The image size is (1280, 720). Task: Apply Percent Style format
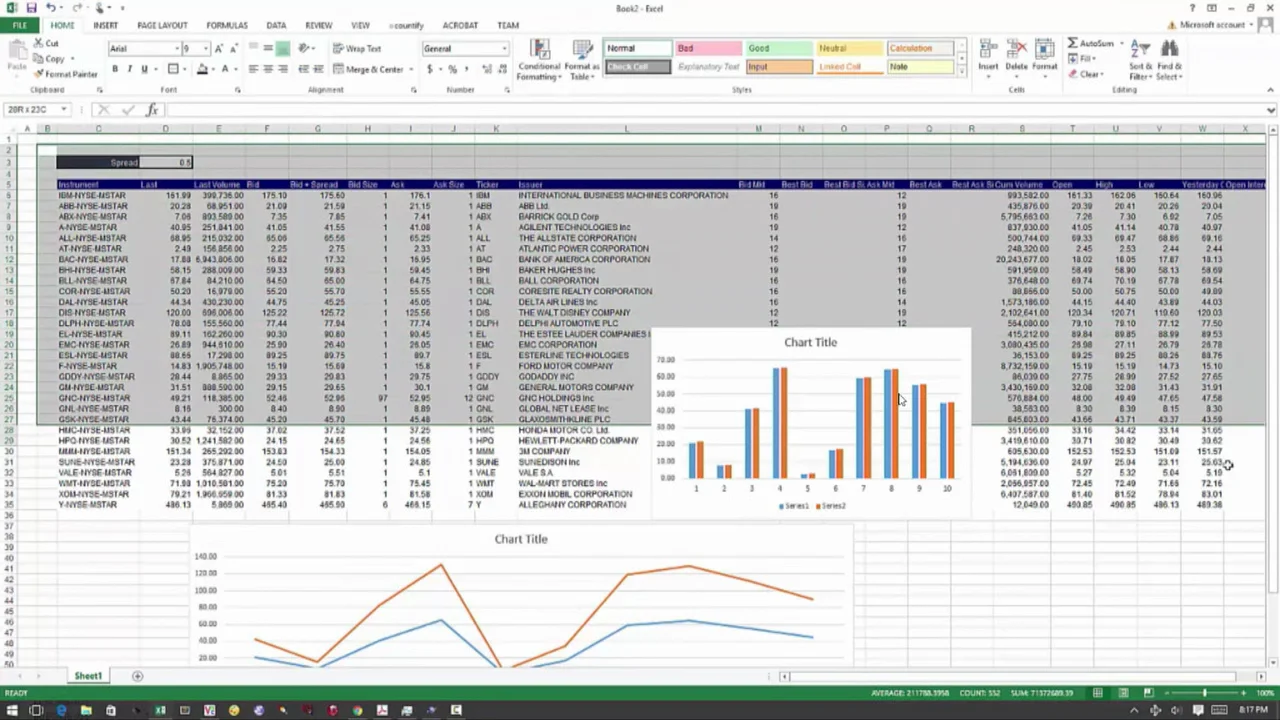(453, 69)
